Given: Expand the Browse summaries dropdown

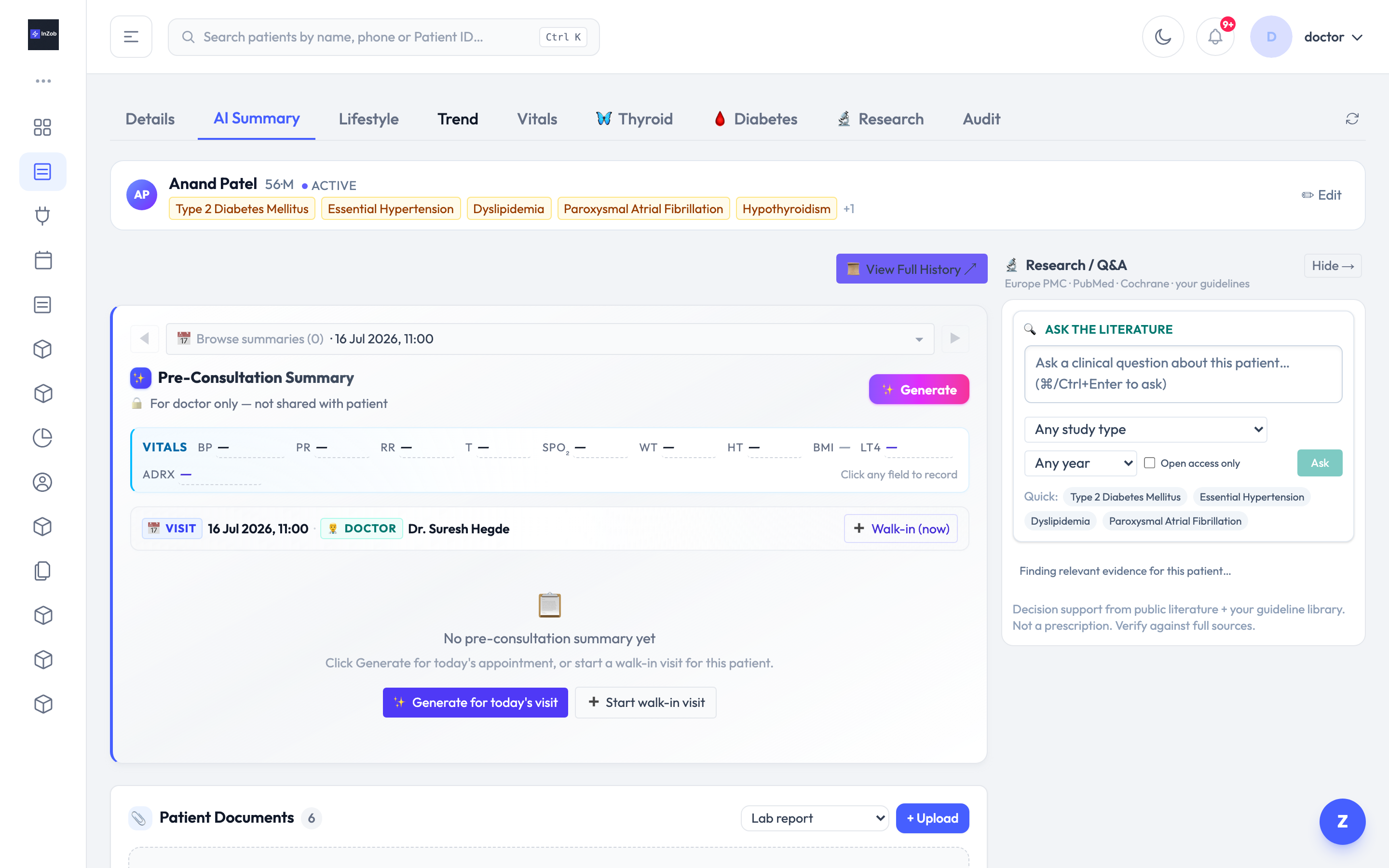Looking at the screenshot, I should (x=550, y=339).
